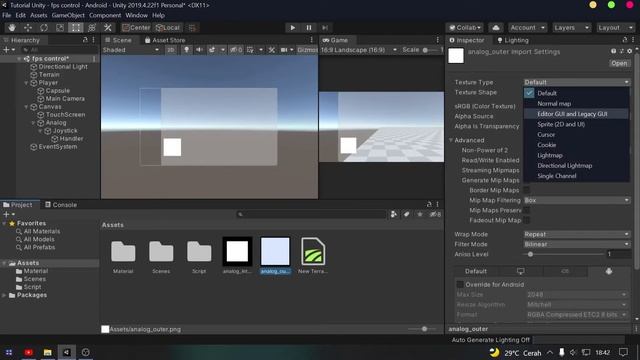Open import settings gear menu
640x360 pixels.
pyautogui.click(x=629, y=51)
